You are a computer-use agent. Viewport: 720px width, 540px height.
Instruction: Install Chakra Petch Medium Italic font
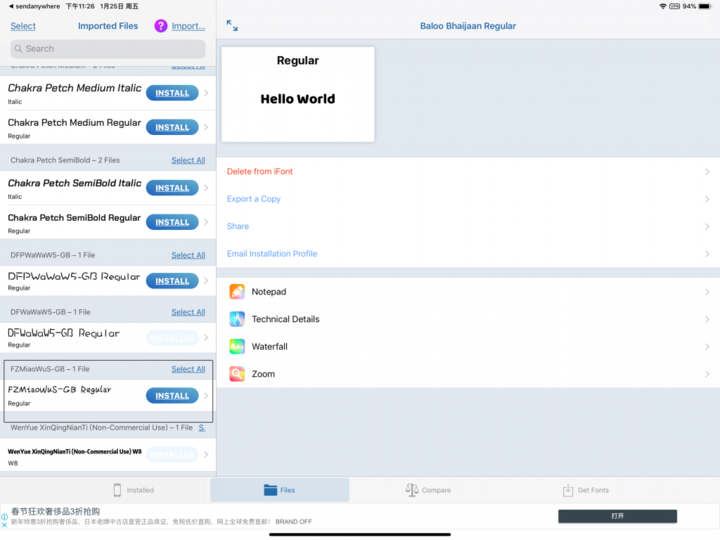[x=172, y=93]
